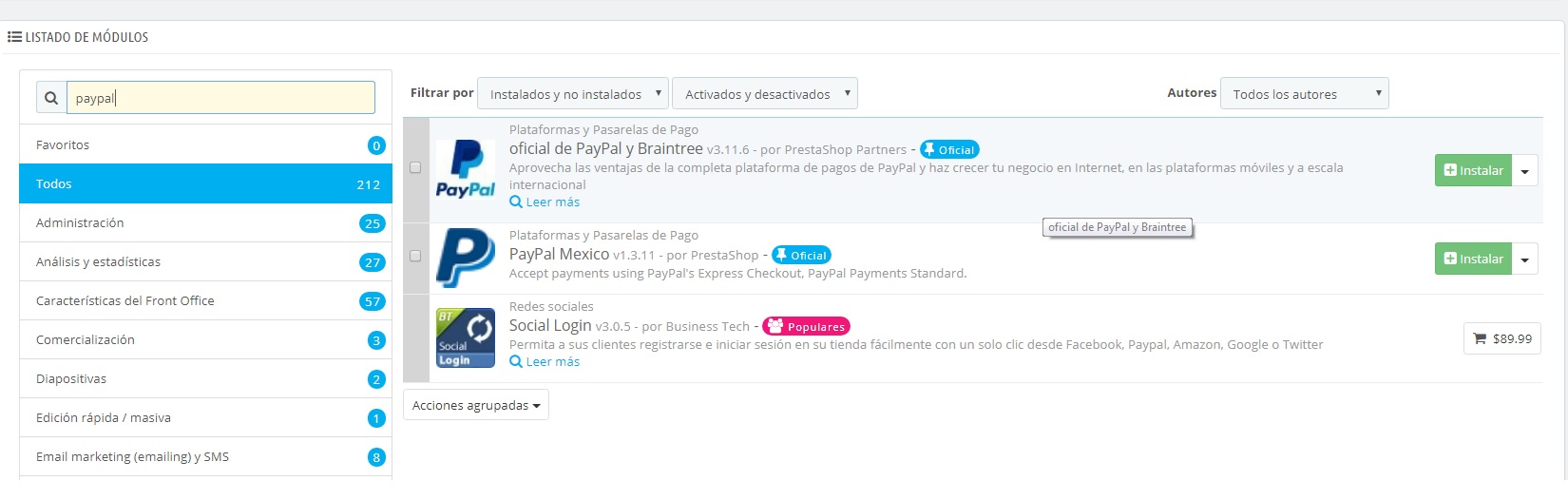
Task: Open the Instalados y no instalados filter
Action: pyautogui.click(x=573, y=94)
